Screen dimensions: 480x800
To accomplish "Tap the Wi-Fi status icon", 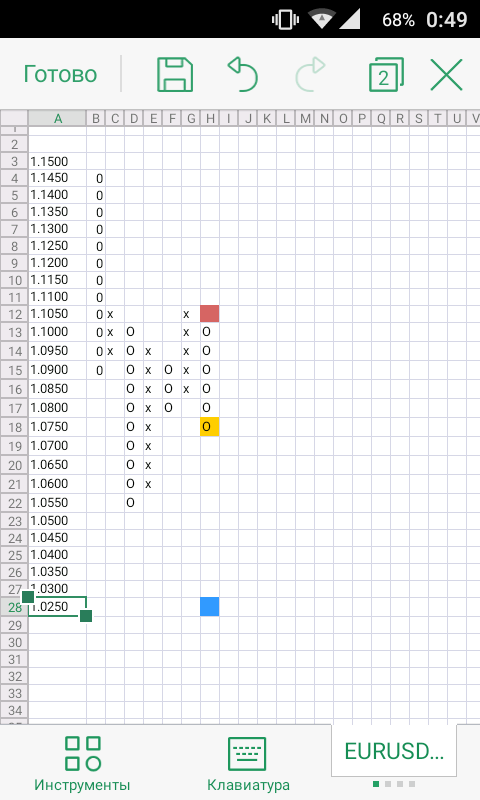I will pyautogui.click(x=321, y=19).
